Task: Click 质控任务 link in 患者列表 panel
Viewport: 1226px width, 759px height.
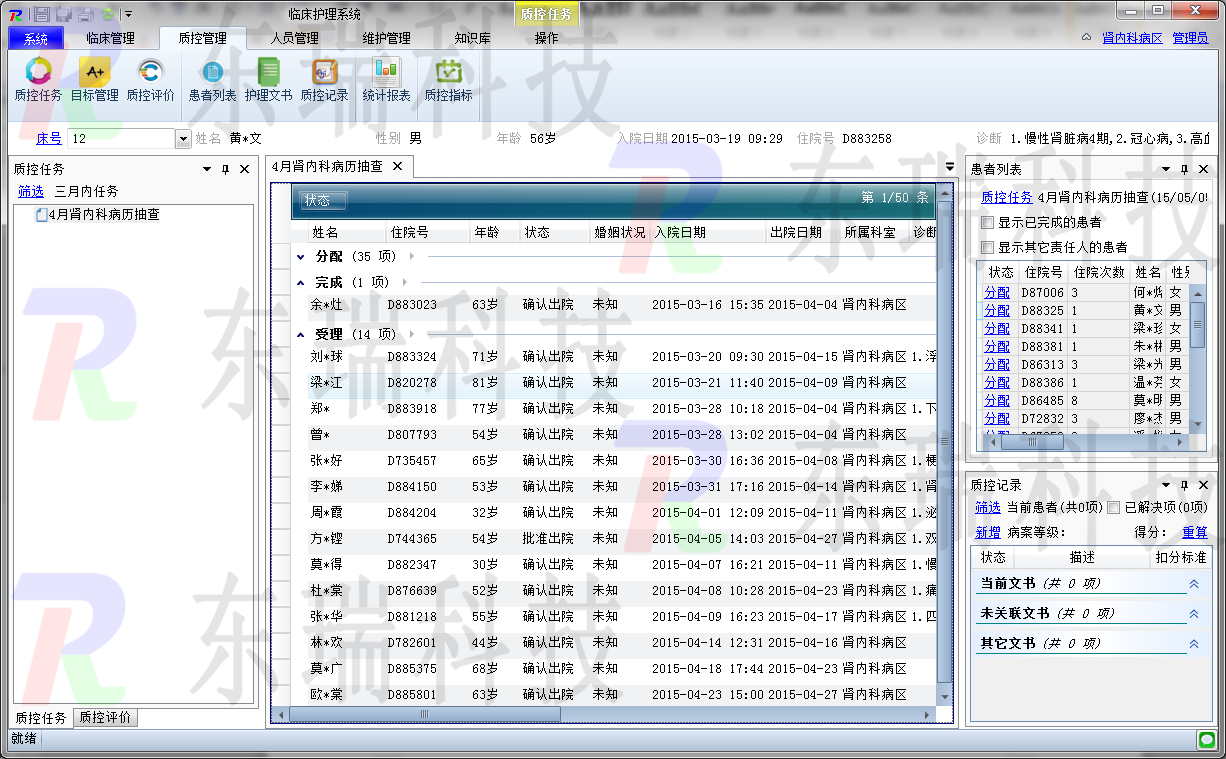Action: [1007, 197]
